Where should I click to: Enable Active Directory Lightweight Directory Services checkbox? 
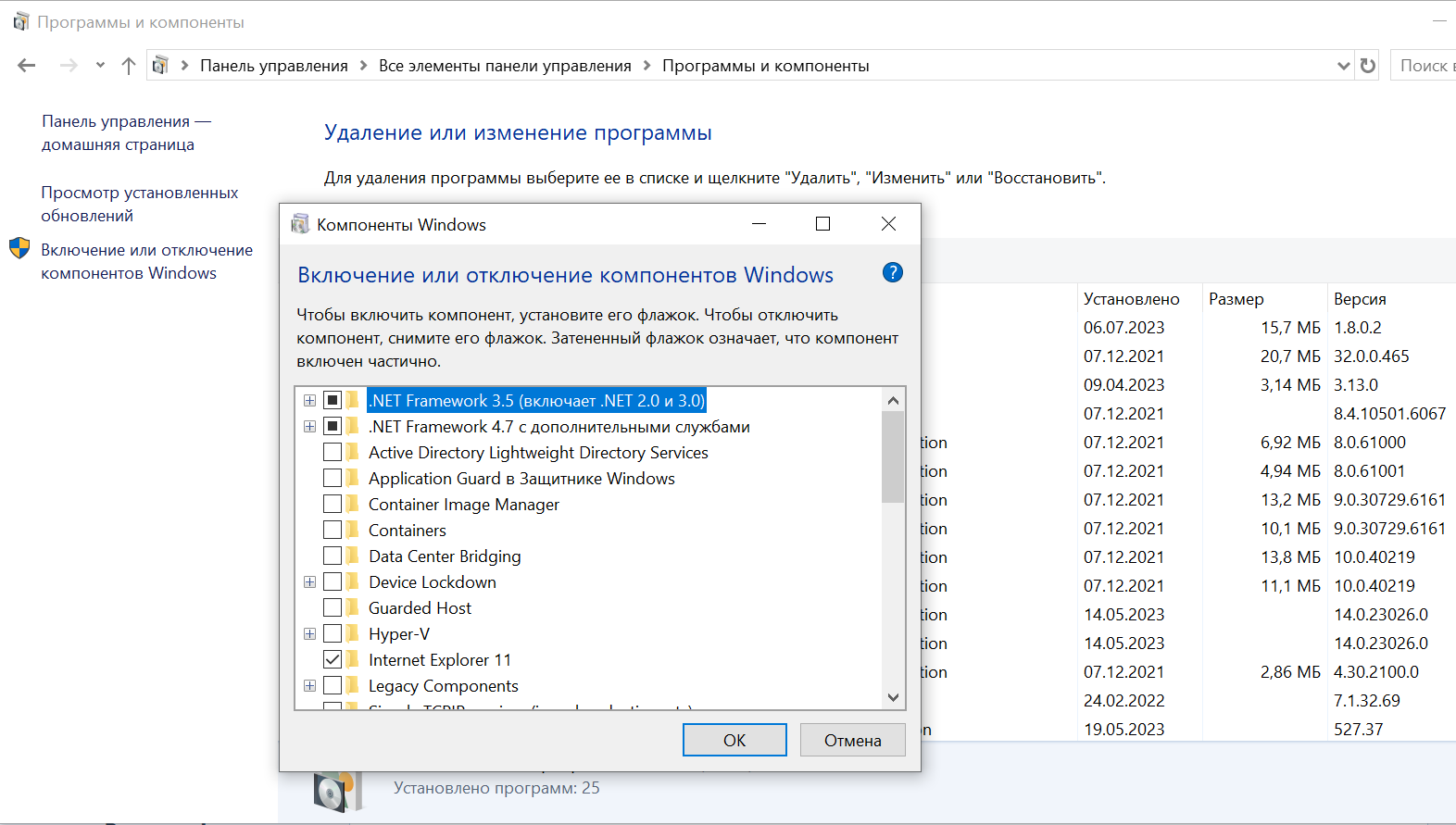click(333, 452)
